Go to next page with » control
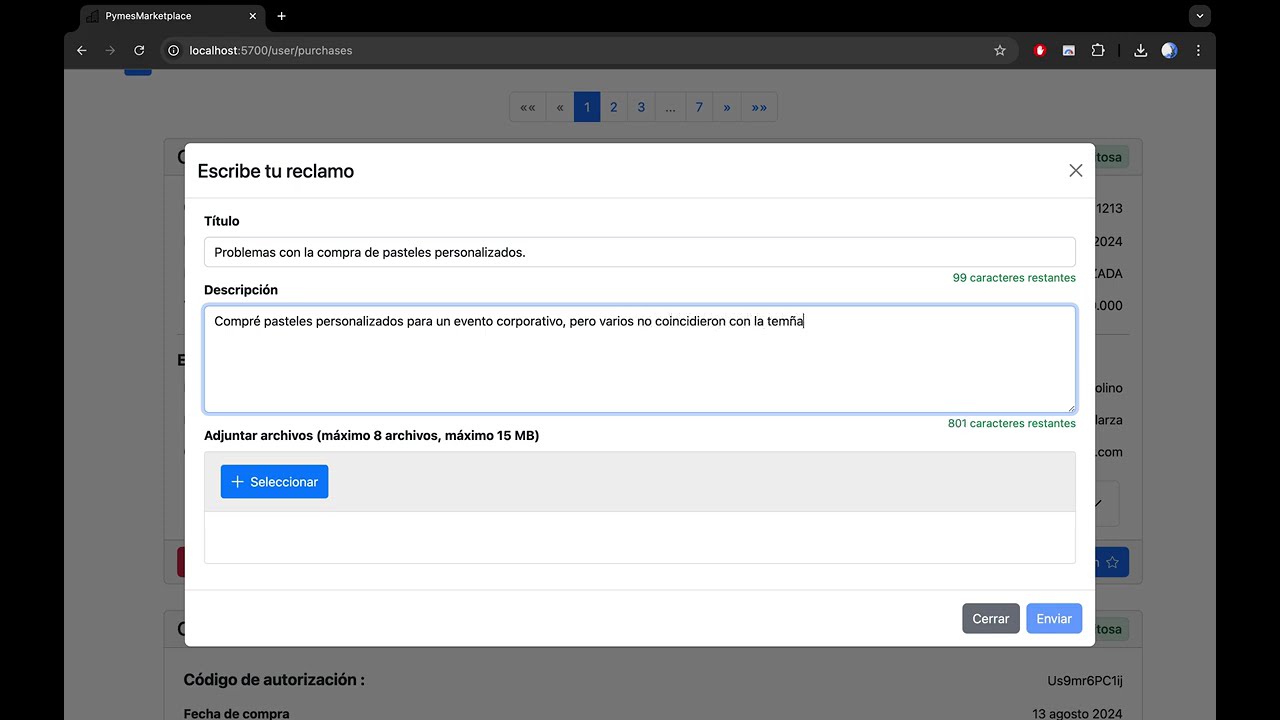Viewport: 1280px width, 720px height. coord(727,107)
